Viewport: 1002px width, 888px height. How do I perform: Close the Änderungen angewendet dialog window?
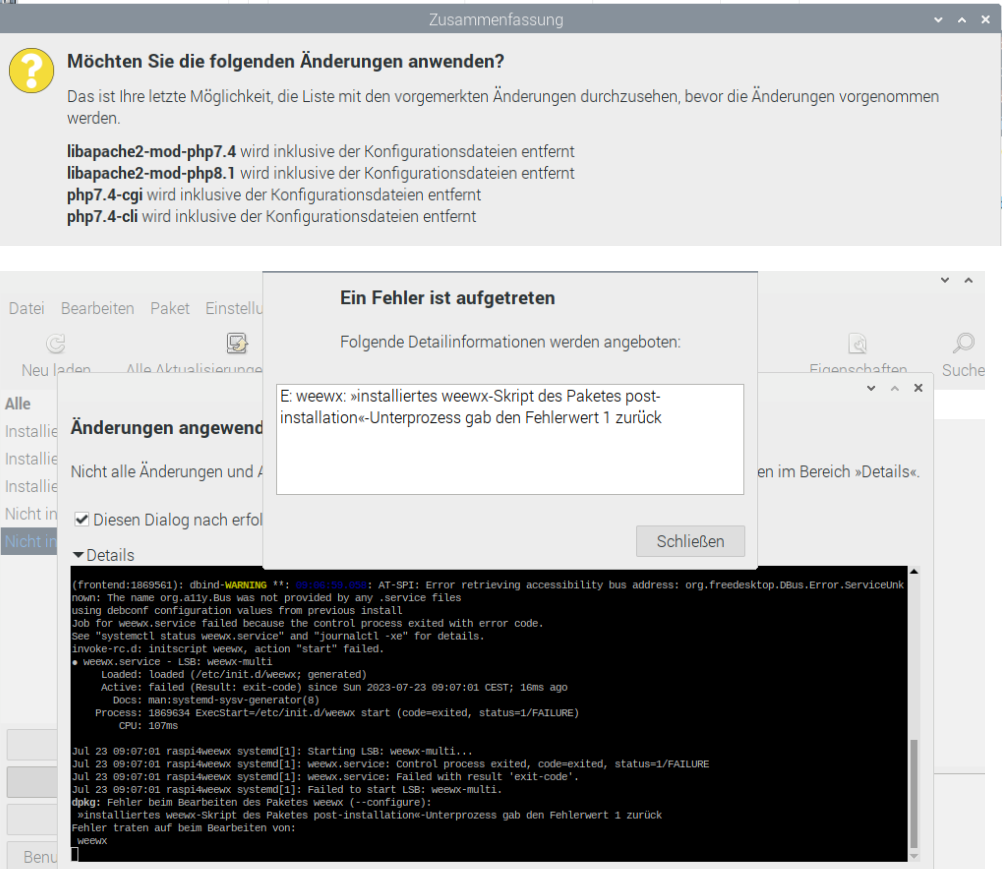[x=918, y=388]
